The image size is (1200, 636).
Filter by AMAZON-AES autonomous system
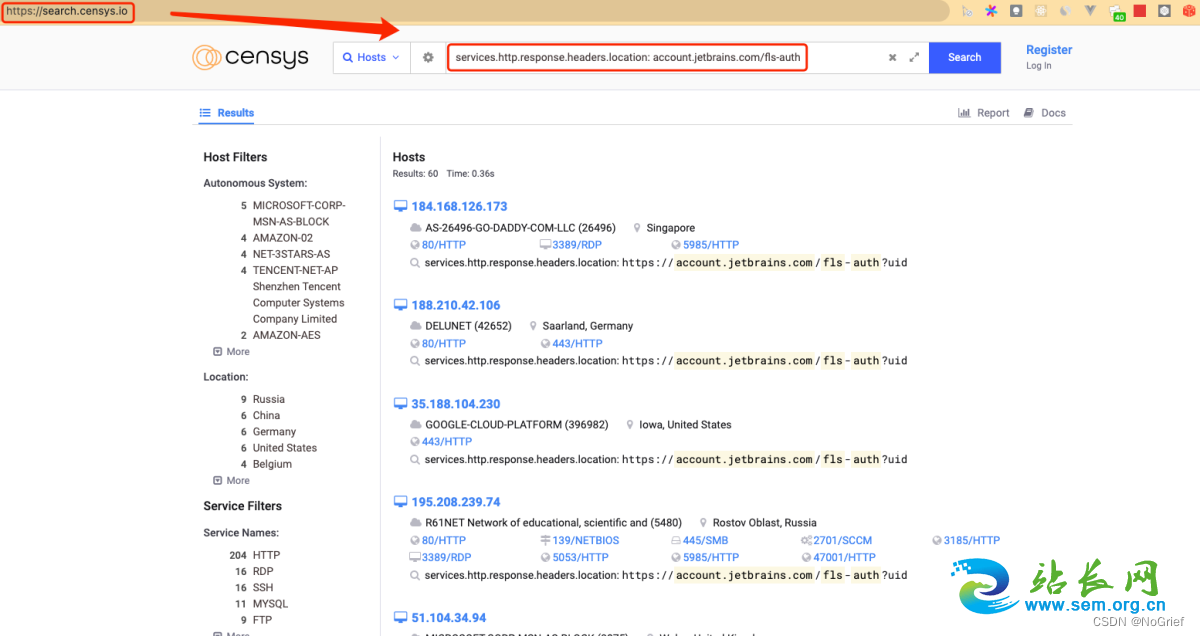pyautogui.click(x=287, y=335)
